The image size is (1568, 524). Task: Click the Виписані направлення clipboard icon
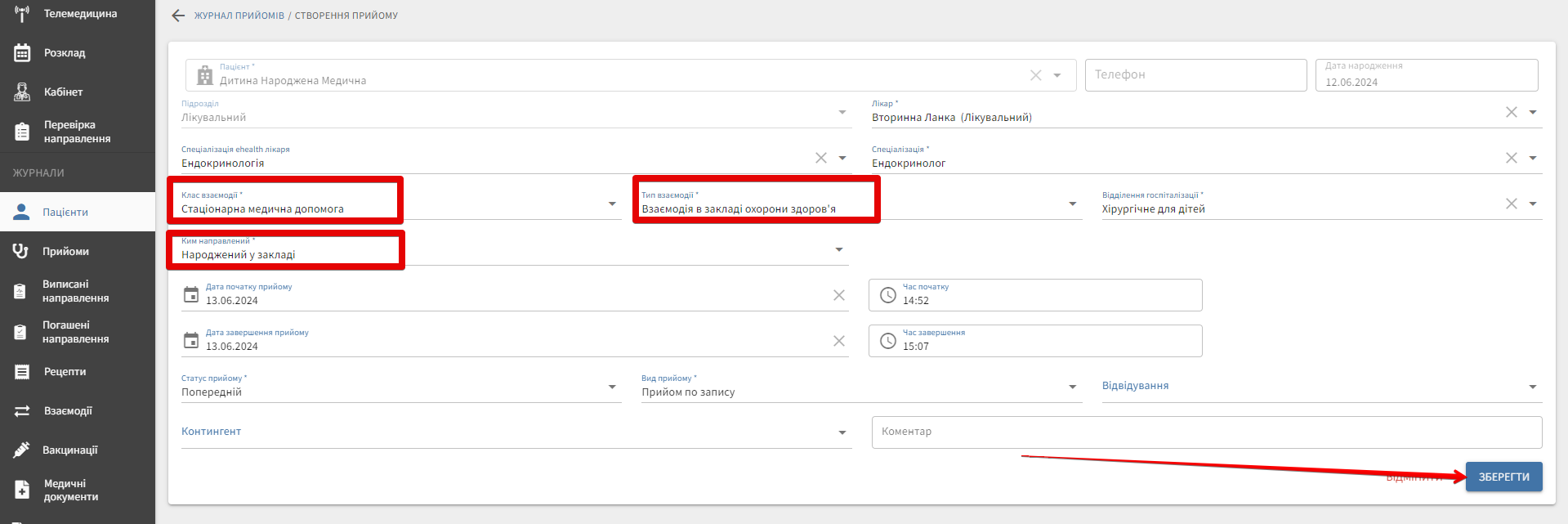pyautogui.click(x=21, y=291)
